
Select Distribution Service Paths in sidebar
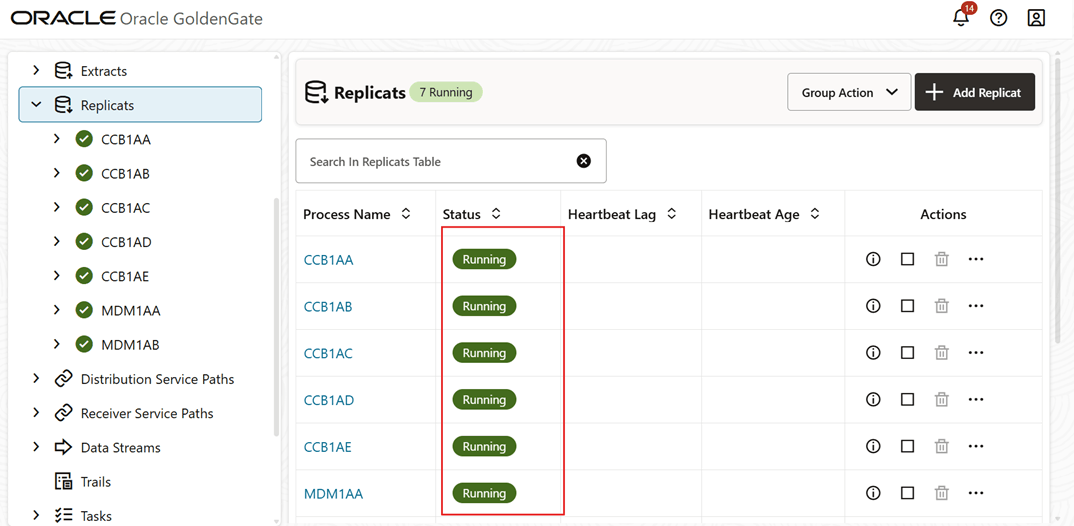pos(157,379)
